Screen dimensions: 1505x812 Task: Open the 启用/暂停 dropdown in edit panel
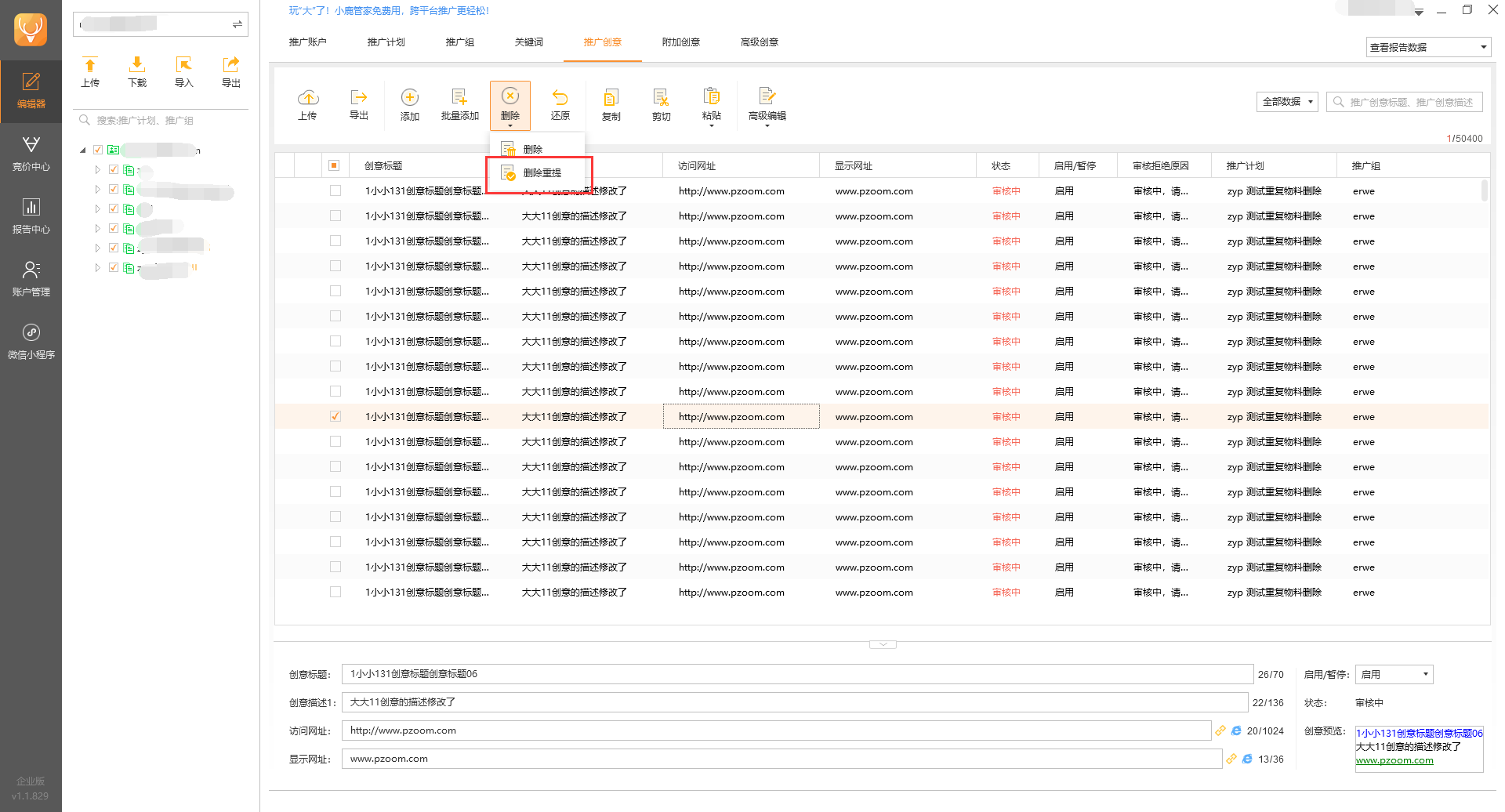click(1394, 674)
